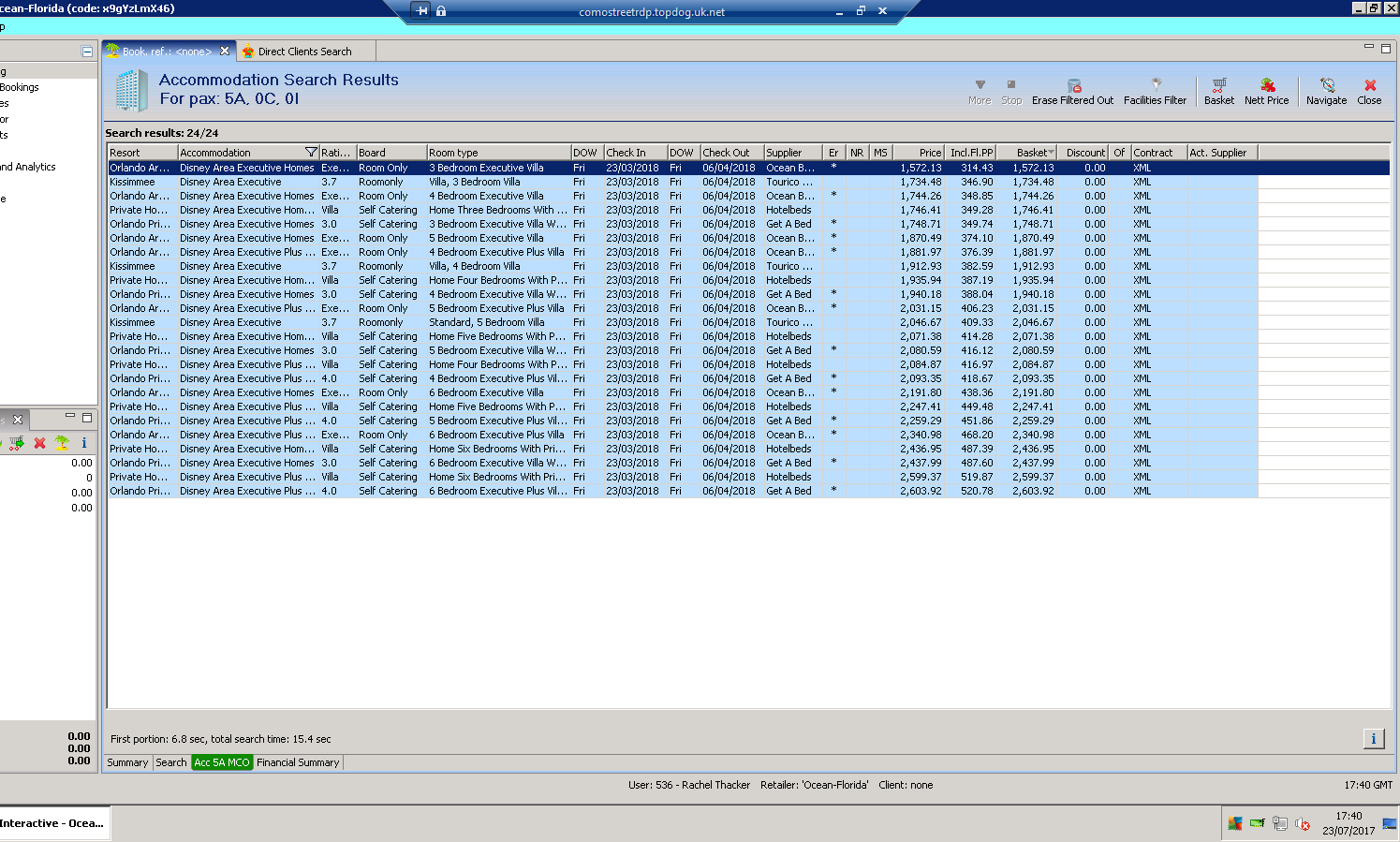Click the system tray clock showing 17:40

click(1348, 816)
